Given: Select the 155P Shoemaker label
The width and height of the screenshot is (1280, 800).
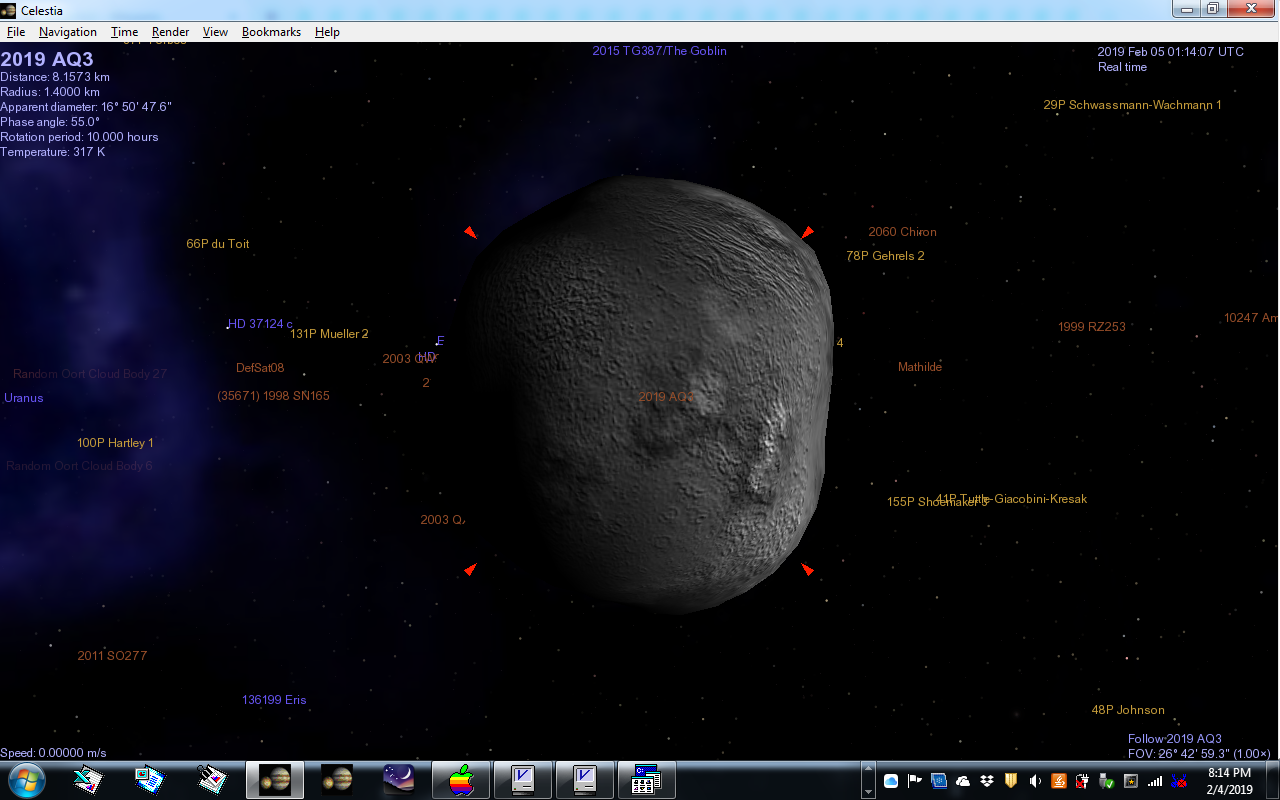Looking at the screenshot, I should [x=937, y=502].
